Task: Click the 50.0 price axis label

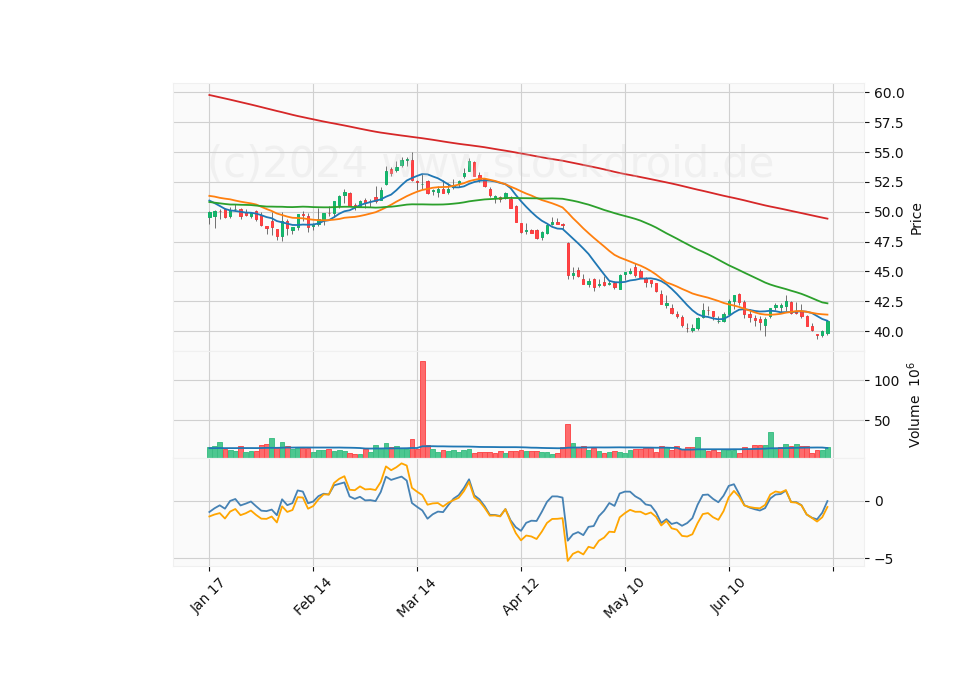Action: [x=889, y=212]
